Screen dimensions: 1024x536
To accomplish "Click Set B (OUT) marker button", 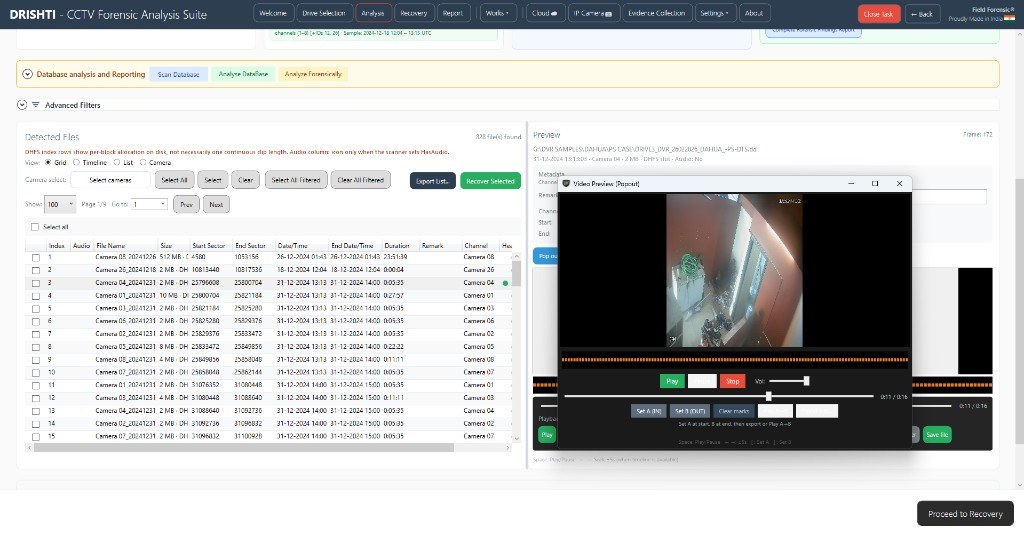I will tap(690, 411).
